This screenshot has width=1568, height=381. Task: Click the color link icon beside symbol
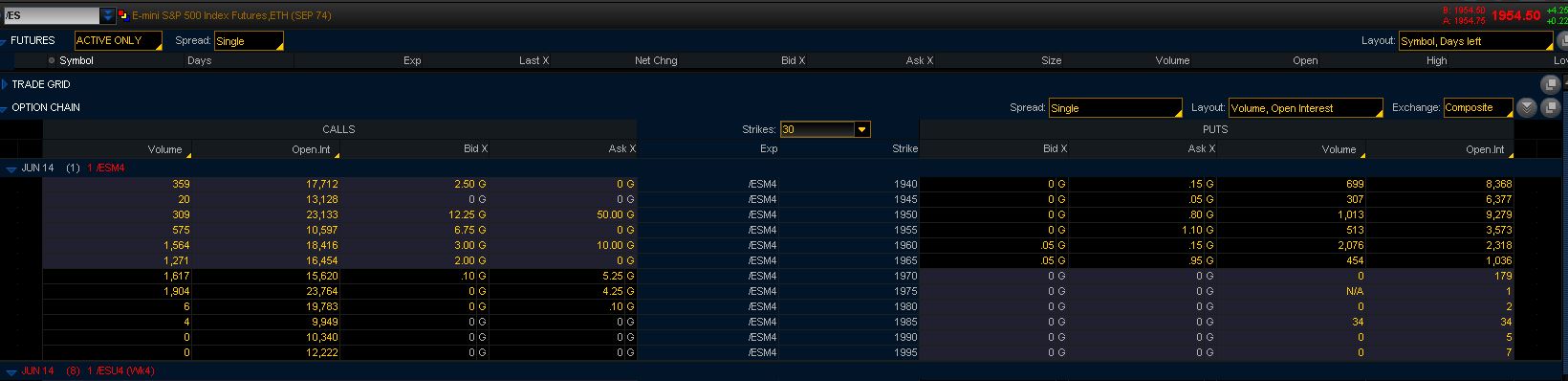coord(122,16)
